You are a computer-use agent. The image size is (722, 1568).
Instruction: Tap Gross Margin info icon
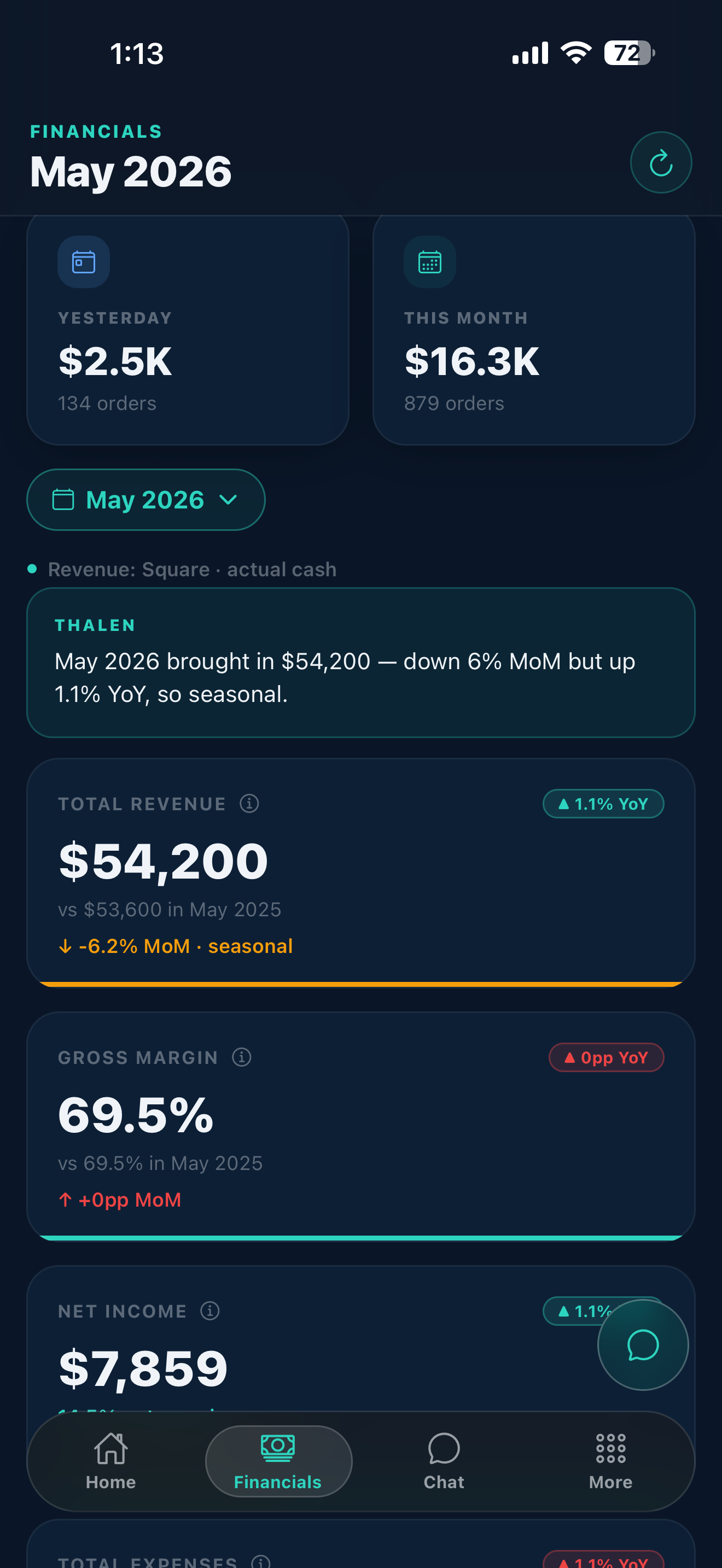242,1057
